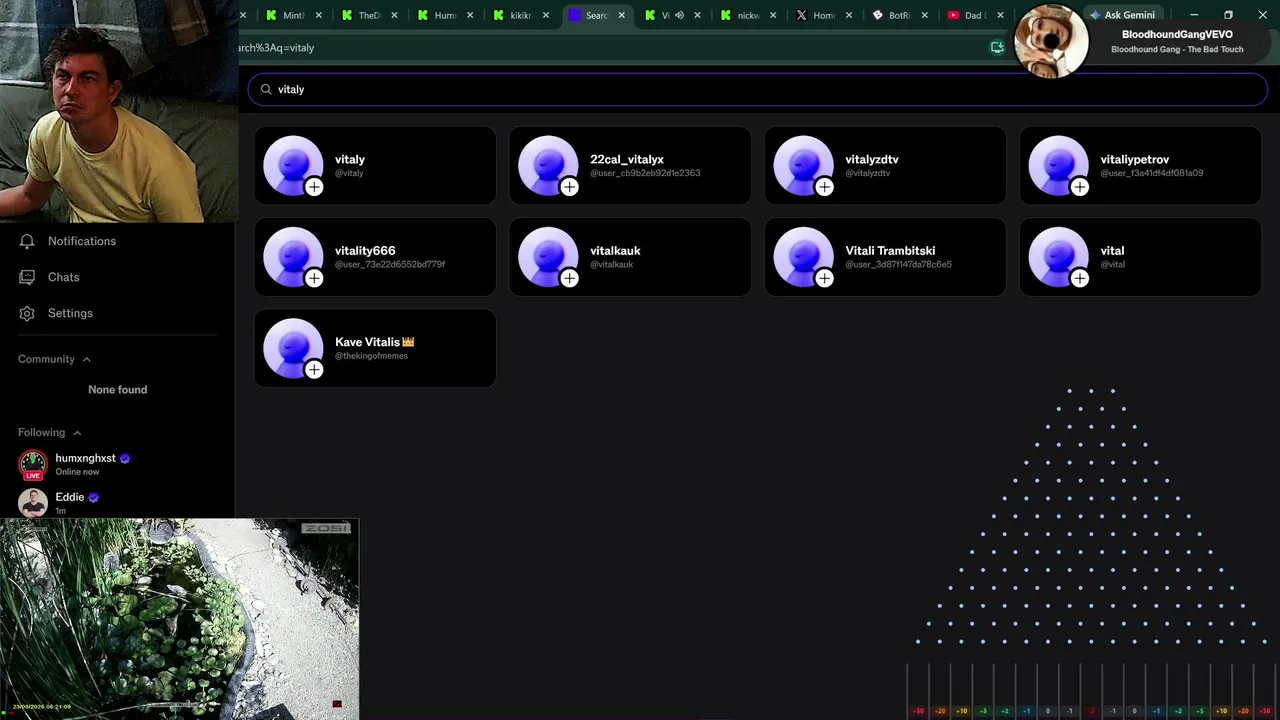The width and height of the screenshot is (1280, 720).
Task: Open Eddie's channel from Following
Action: pos(118,503)
